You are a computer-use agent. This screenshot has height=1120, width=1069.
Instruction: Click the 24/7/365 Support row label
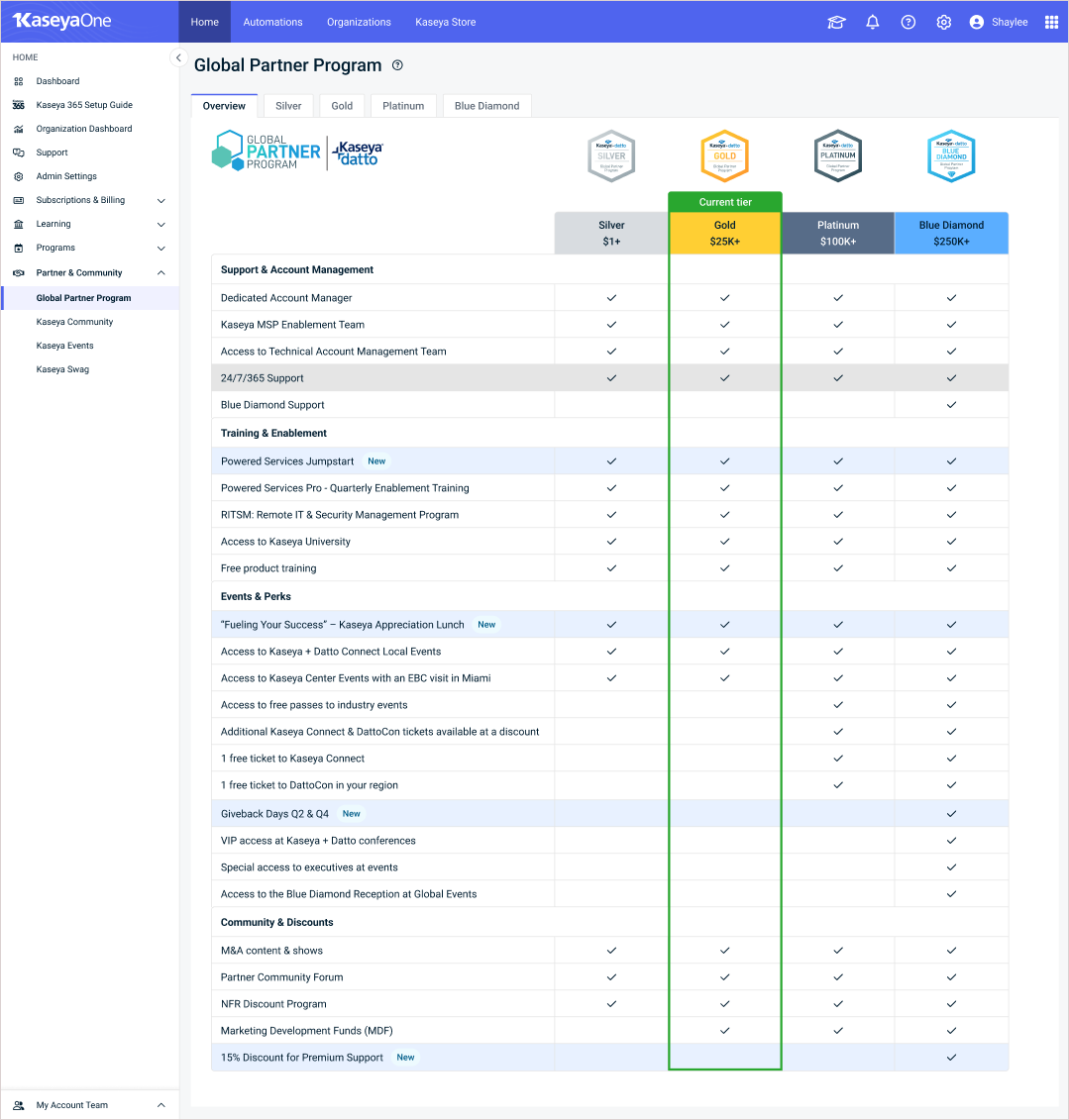click(263, 378)
